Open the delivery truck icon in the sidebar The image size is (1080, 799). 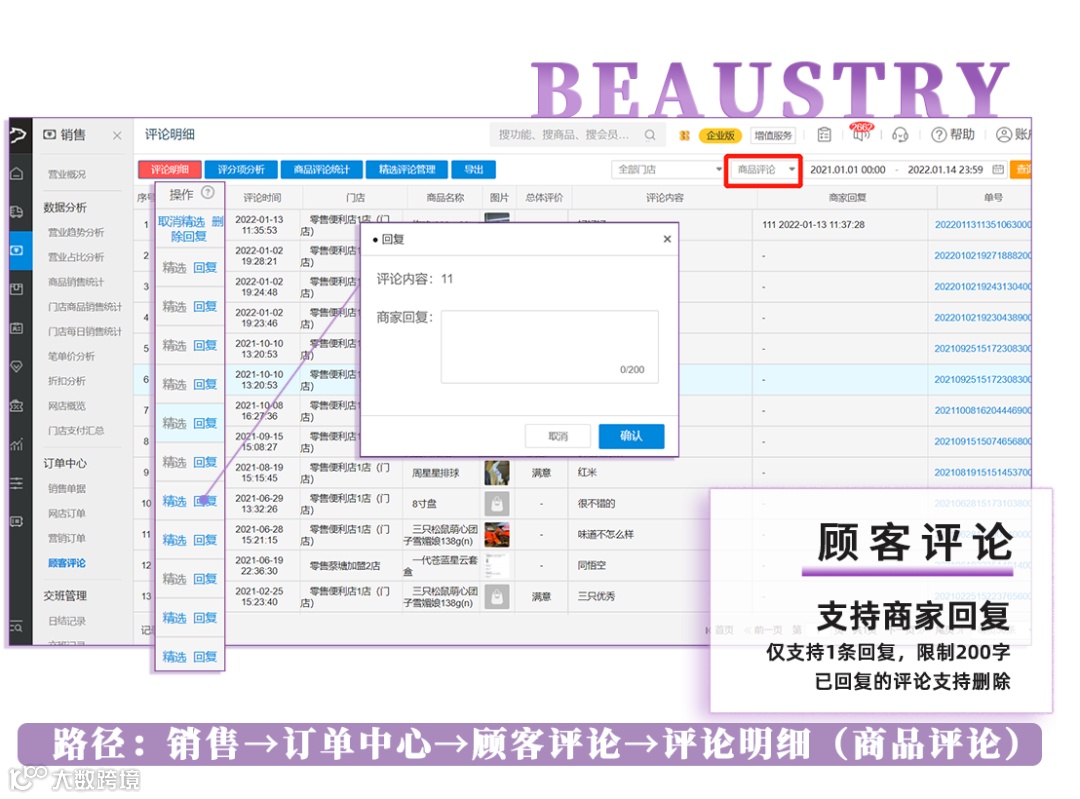pyautogui.click(x=17, y=211)
